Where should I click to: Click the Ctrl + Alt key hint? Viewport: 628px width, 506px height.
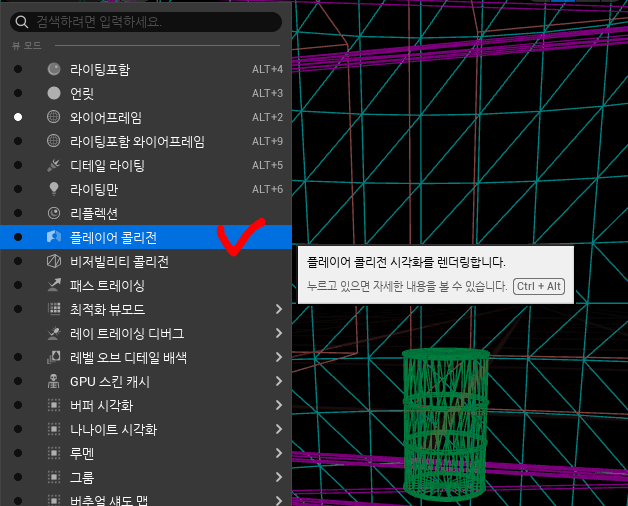coord(539,286)
